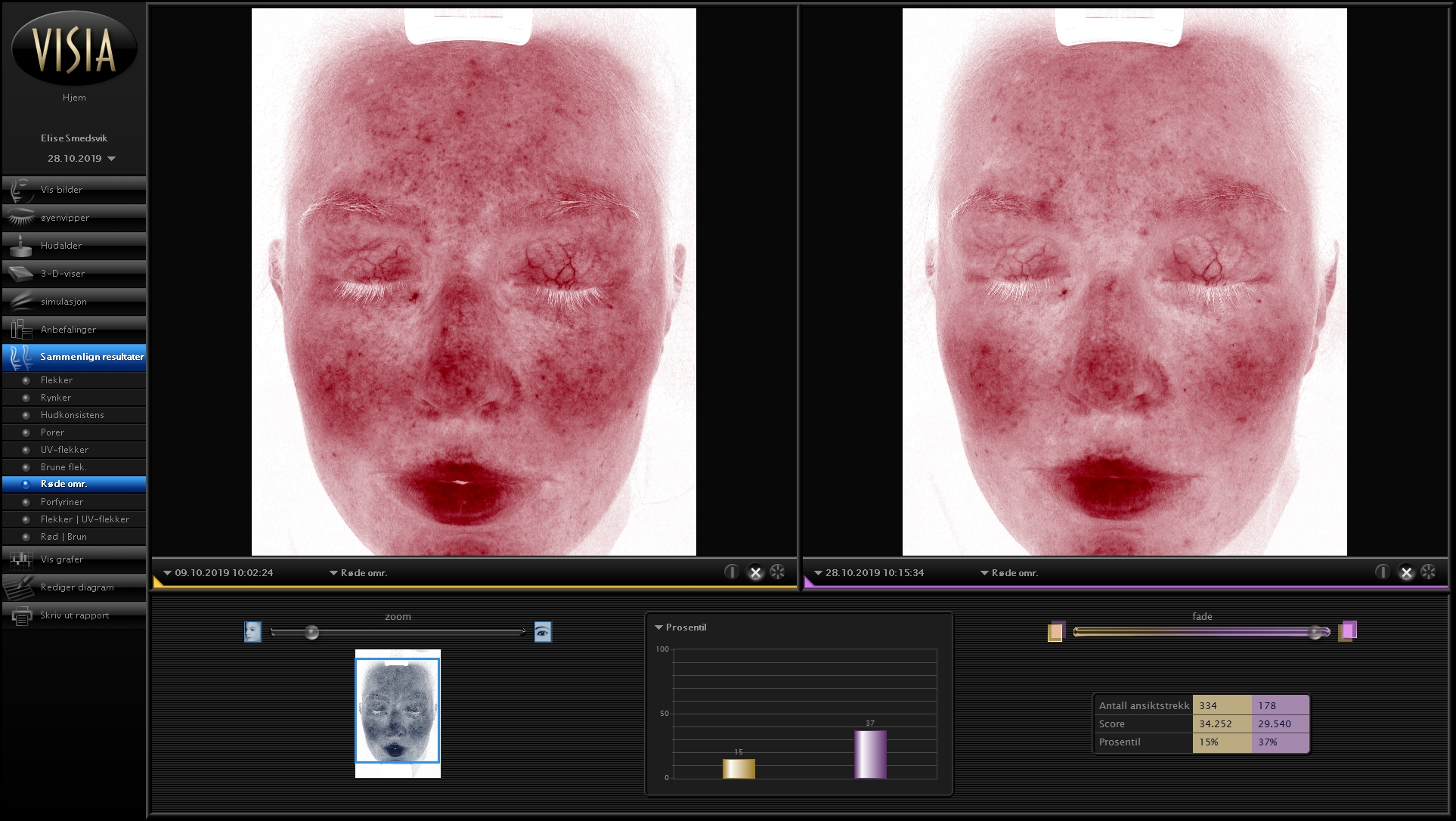Open the Prosentil chart dropdown
The width and height of the screenshot is (1456, 821).
click(680, 627)
